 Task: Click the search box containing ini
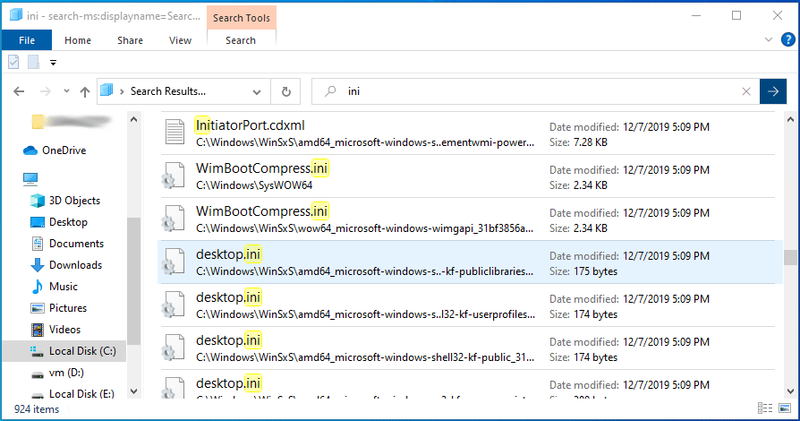click(536, 91)
